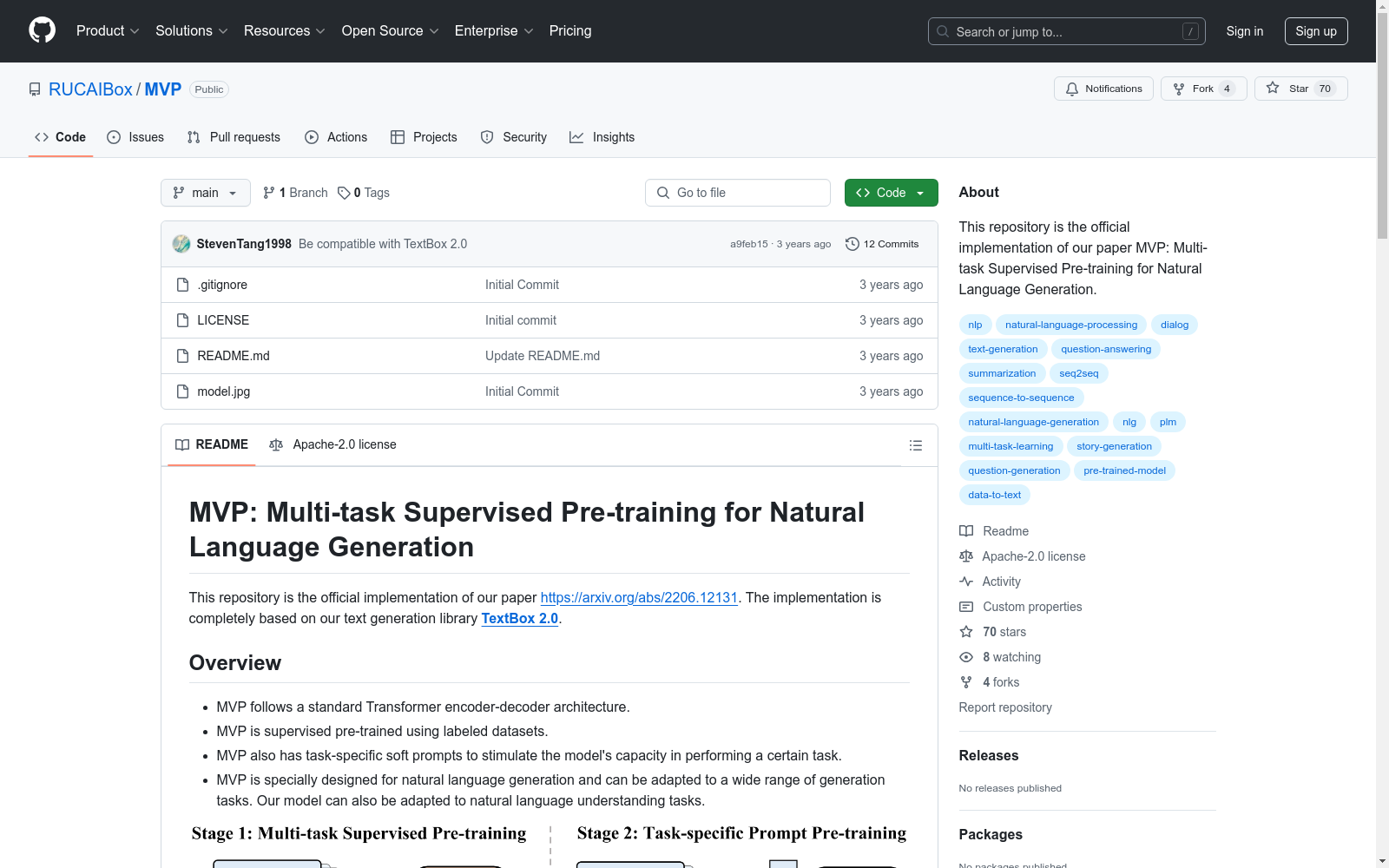Image resolution: width=1389 pixels, height=868 pixels.
Task: Click the Sign in link
Action: pyautogui.click(x=1245, y=31)
